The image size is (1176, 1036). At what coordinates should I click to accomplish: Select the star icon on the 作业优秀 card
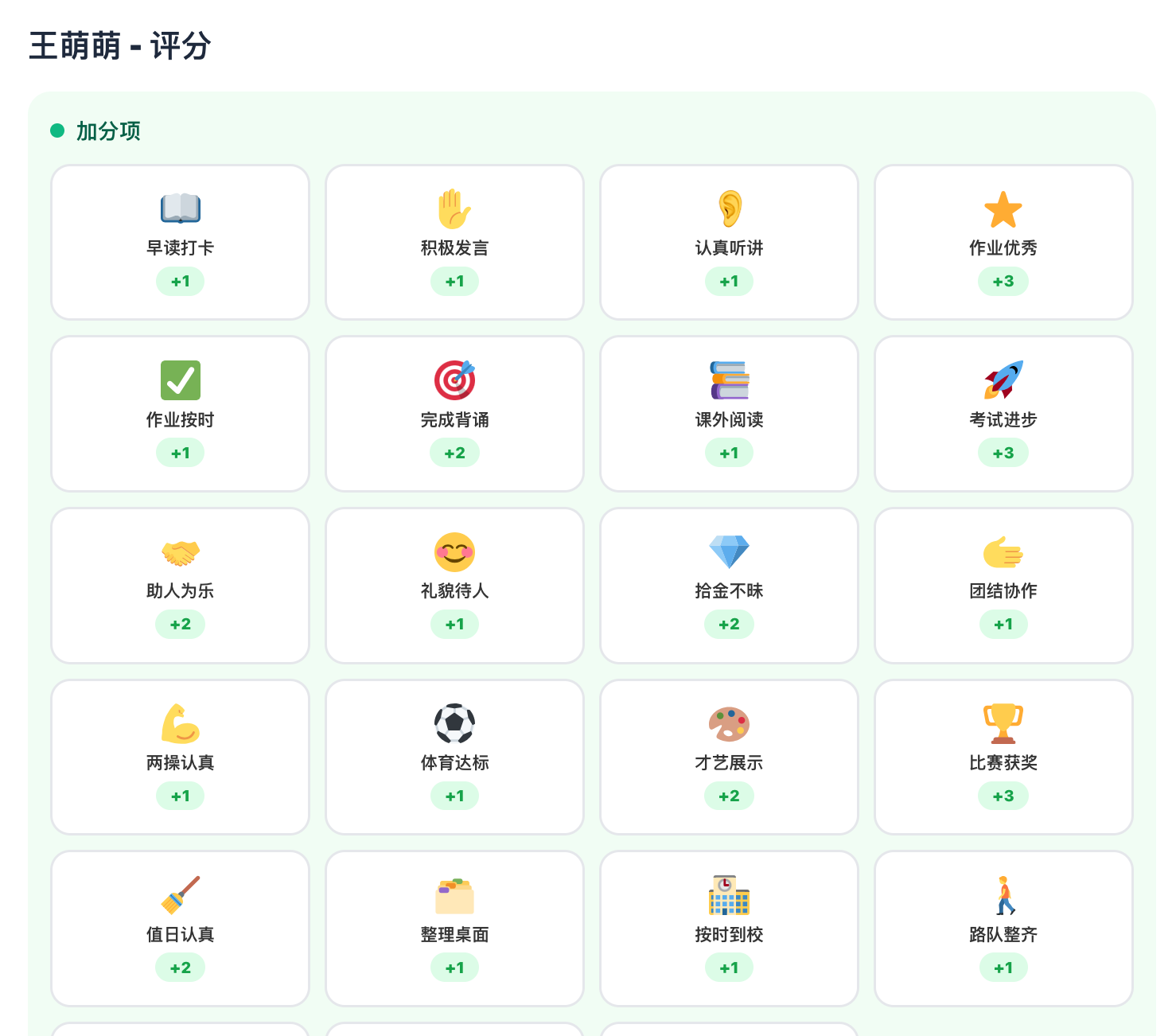coord(1003,208)
